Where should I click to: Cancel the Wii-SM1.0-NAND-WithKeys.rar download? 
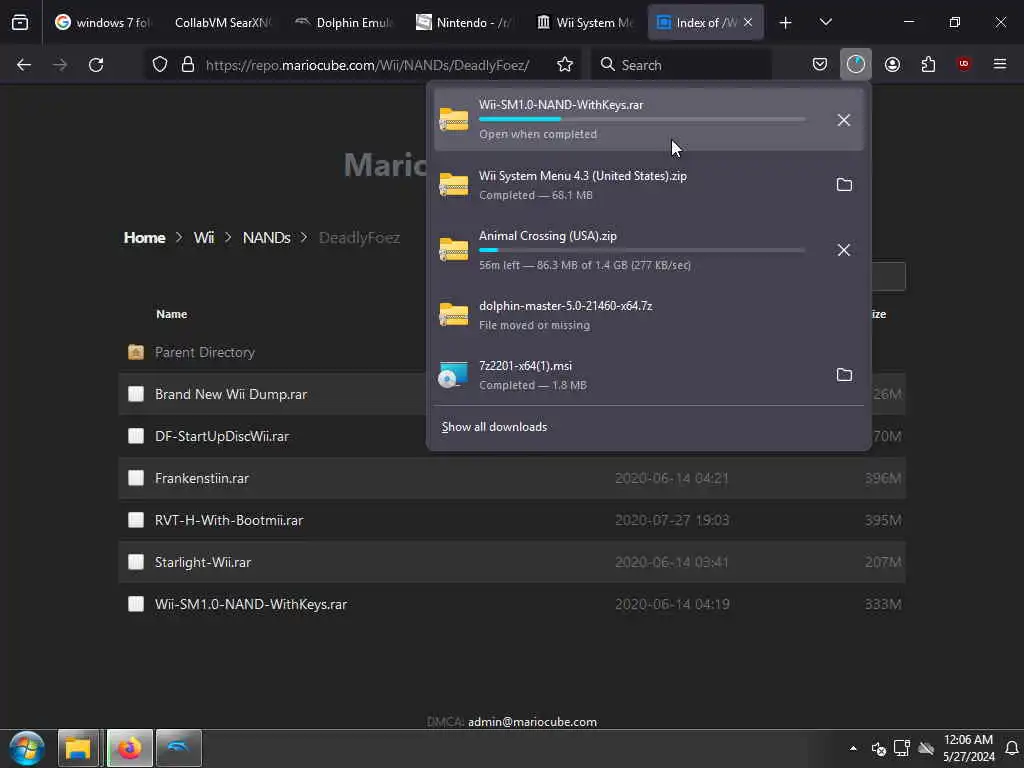click(x=844, y=120)
